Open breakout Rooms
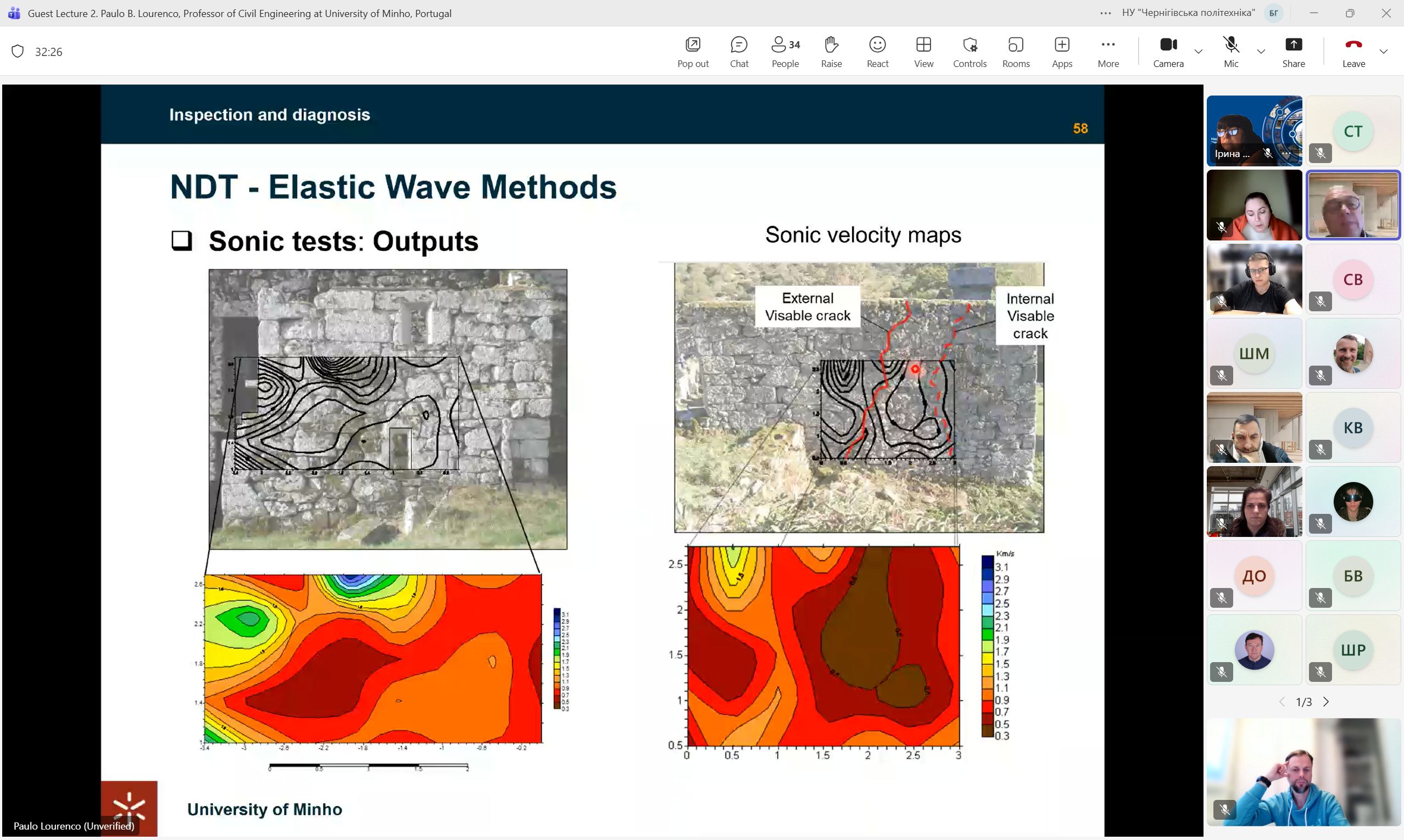 pos(1016,52)
